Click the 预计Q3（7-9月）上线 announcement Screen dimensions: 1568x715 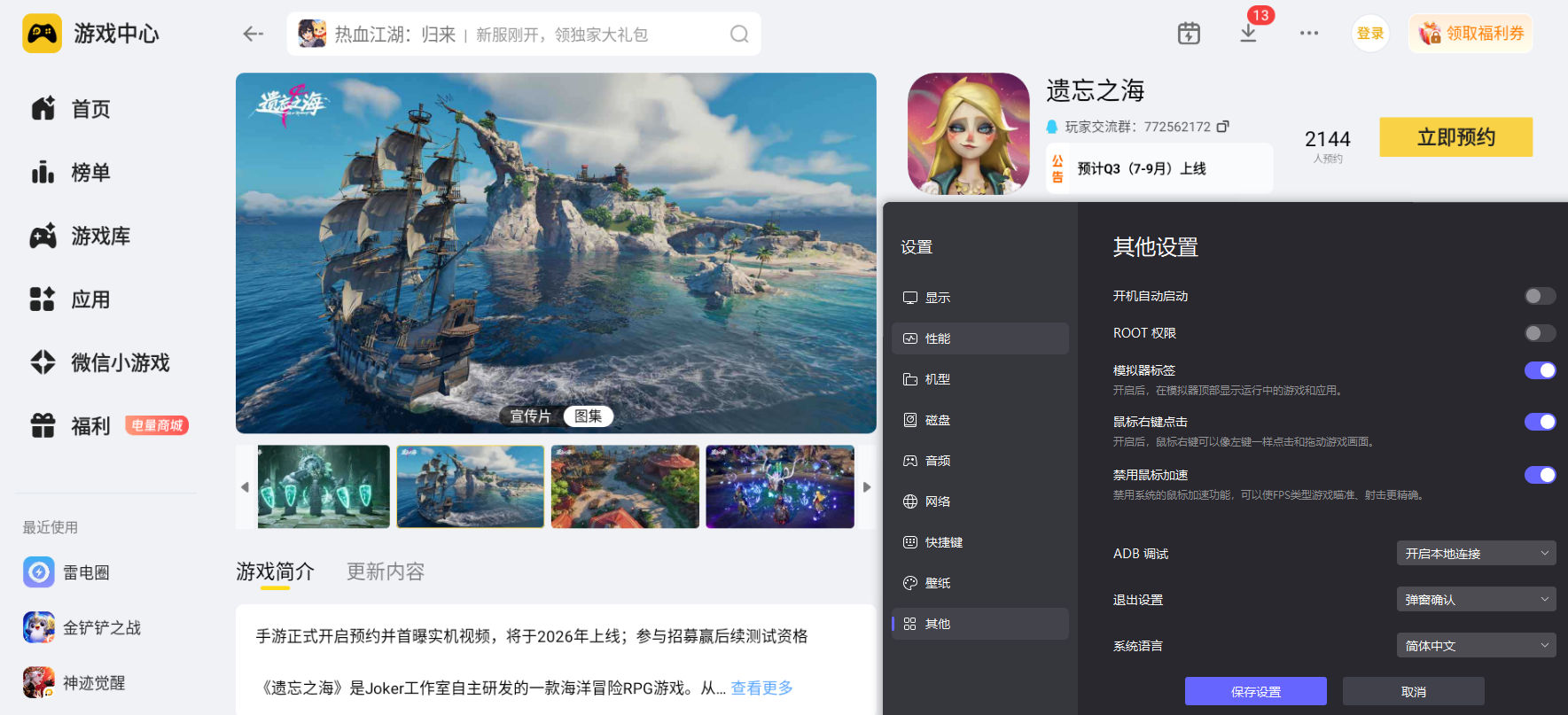(x=1159, y=168)
